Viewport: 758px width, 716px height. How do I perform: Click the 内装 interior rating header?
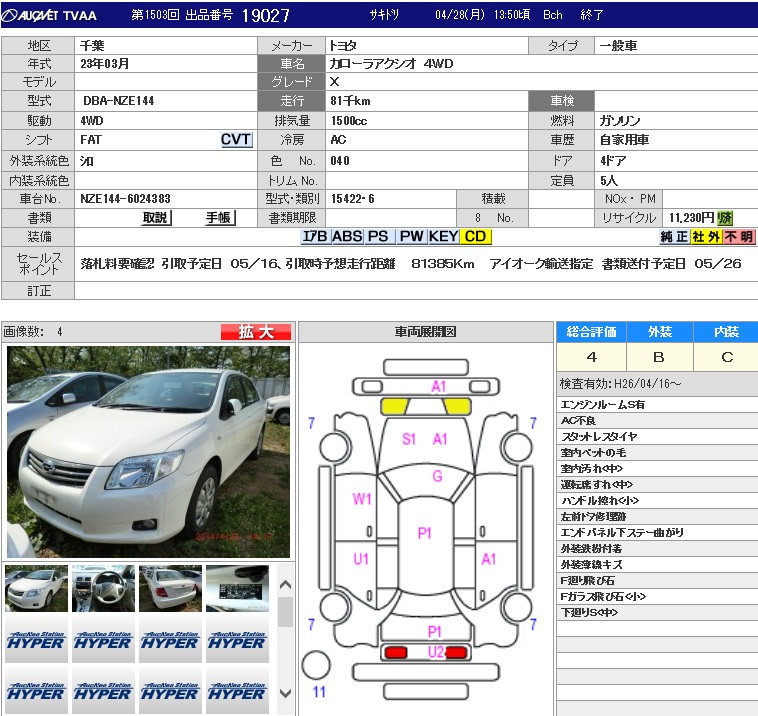[x=726, y=332]
